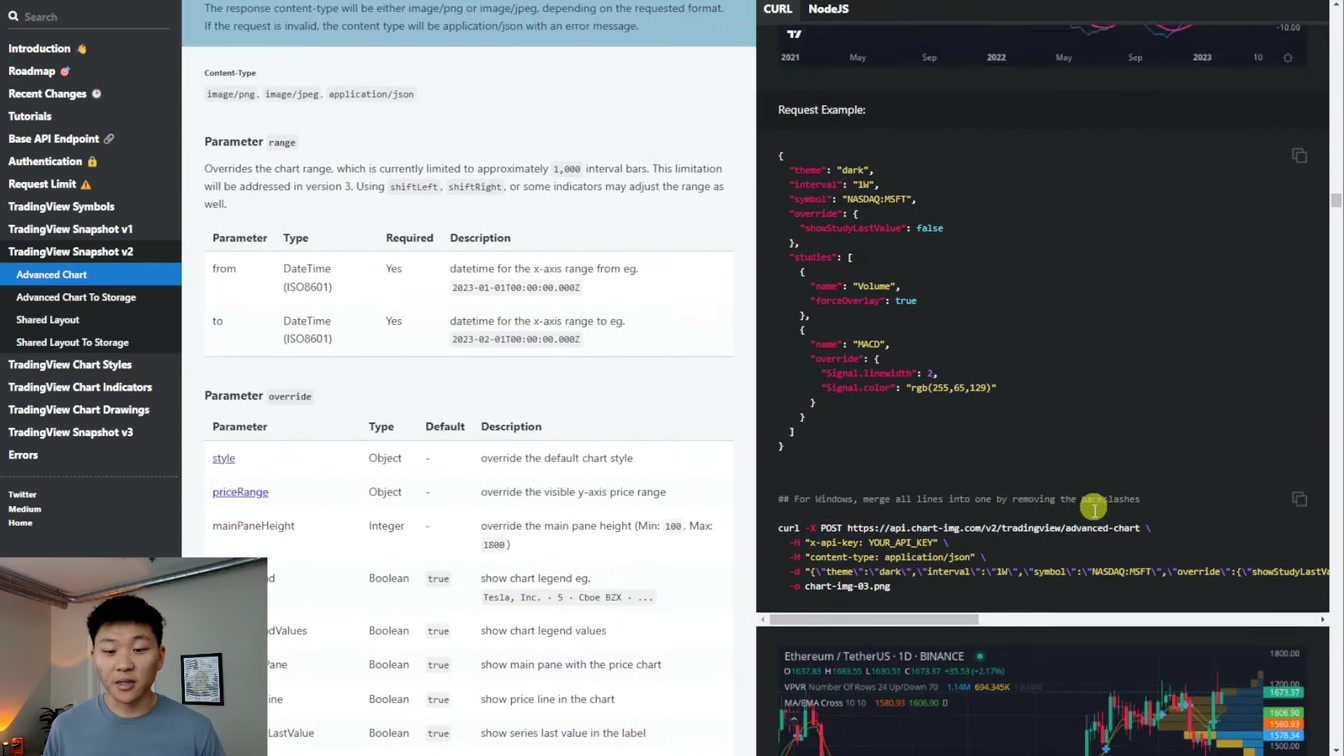The image size is (1344, 756).
Task: Open the Medium link
Action: click(x=25, y=509)
